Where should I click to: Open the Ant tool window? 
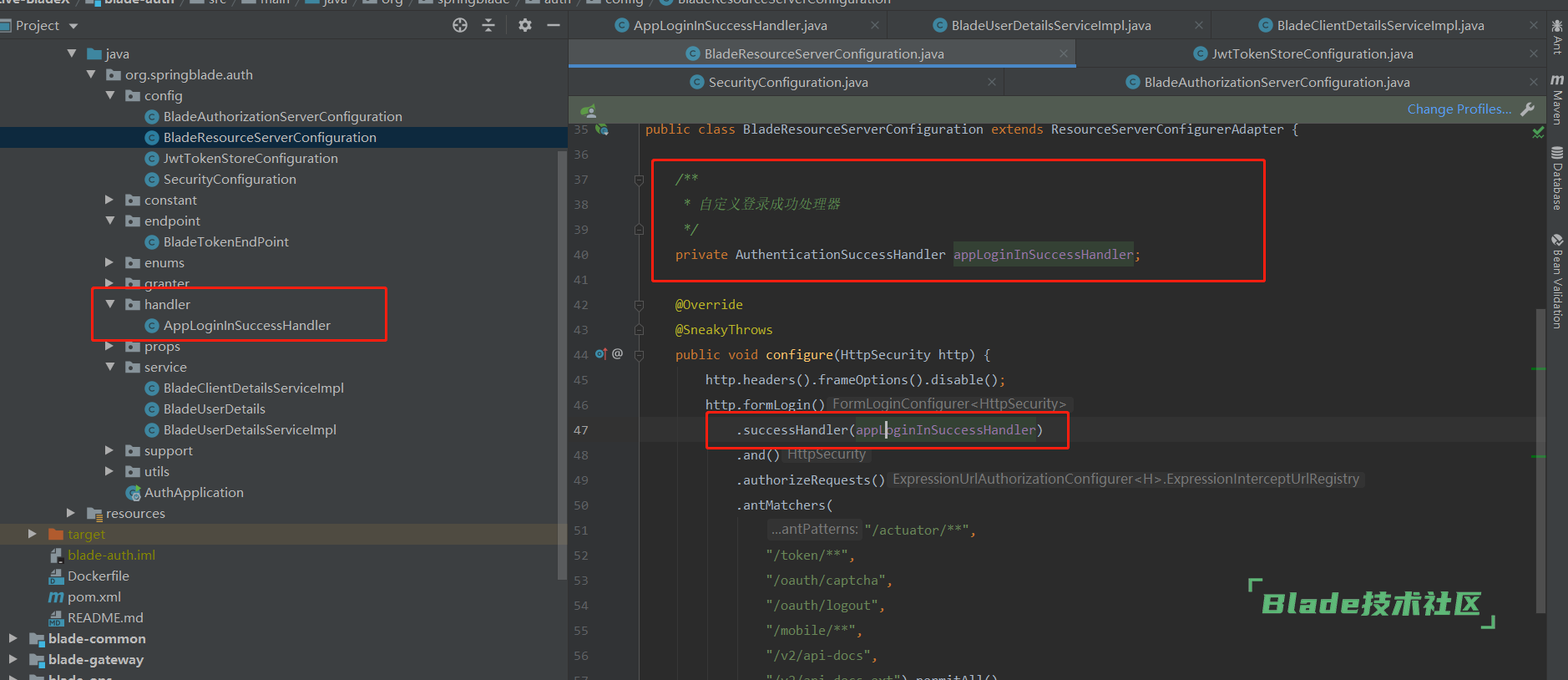[x=1557, y=38]
